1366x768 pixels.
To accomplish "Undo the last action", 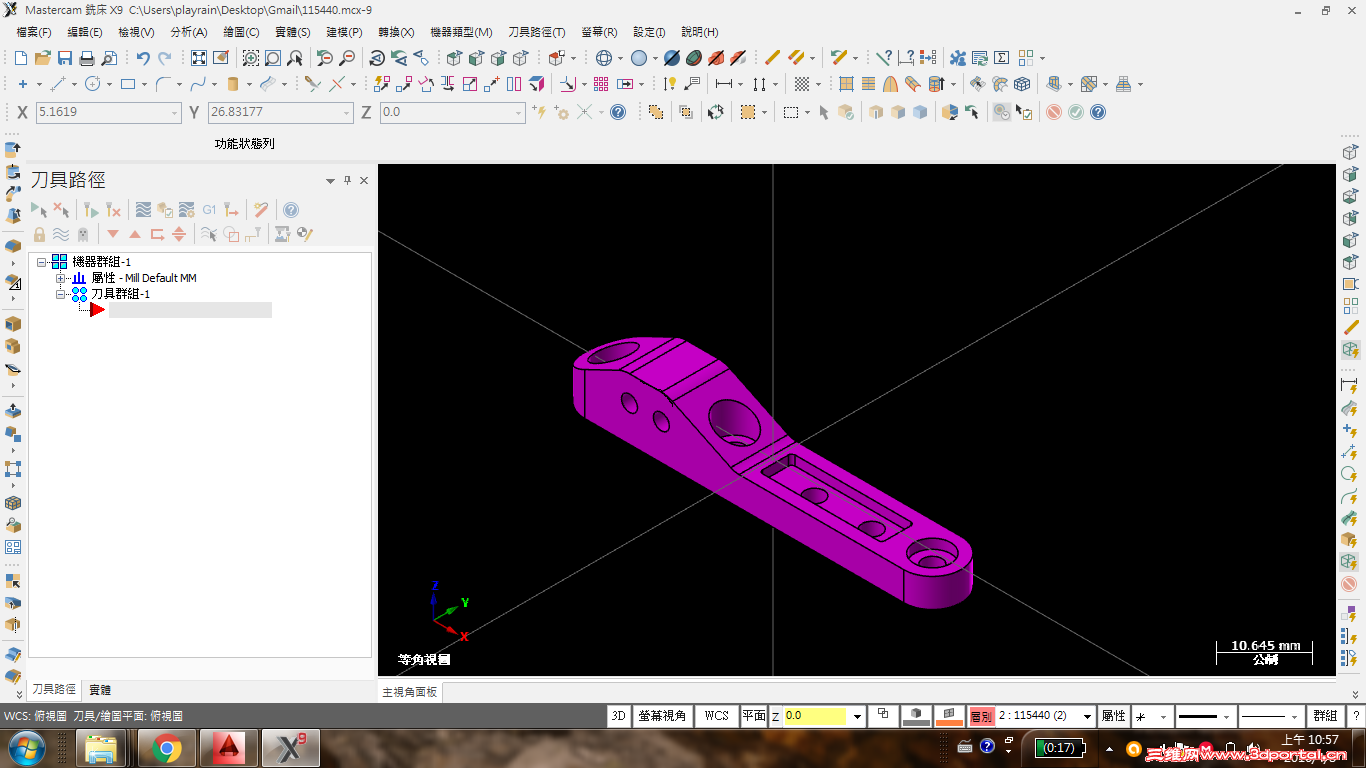I will point(143,58).
